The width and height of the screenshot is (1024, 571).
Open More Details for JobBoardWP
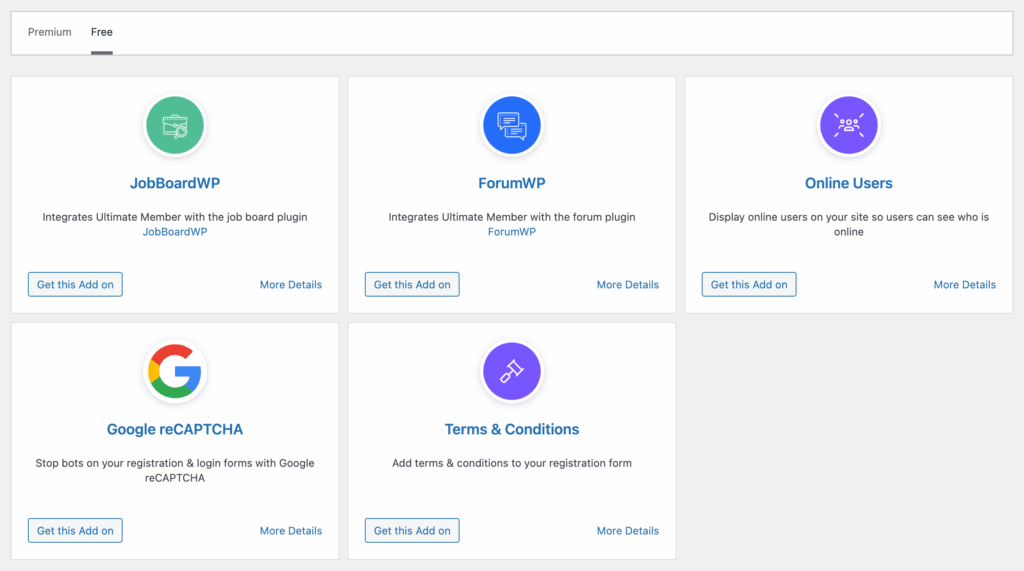pyautogui.click(x=291, y=285)
